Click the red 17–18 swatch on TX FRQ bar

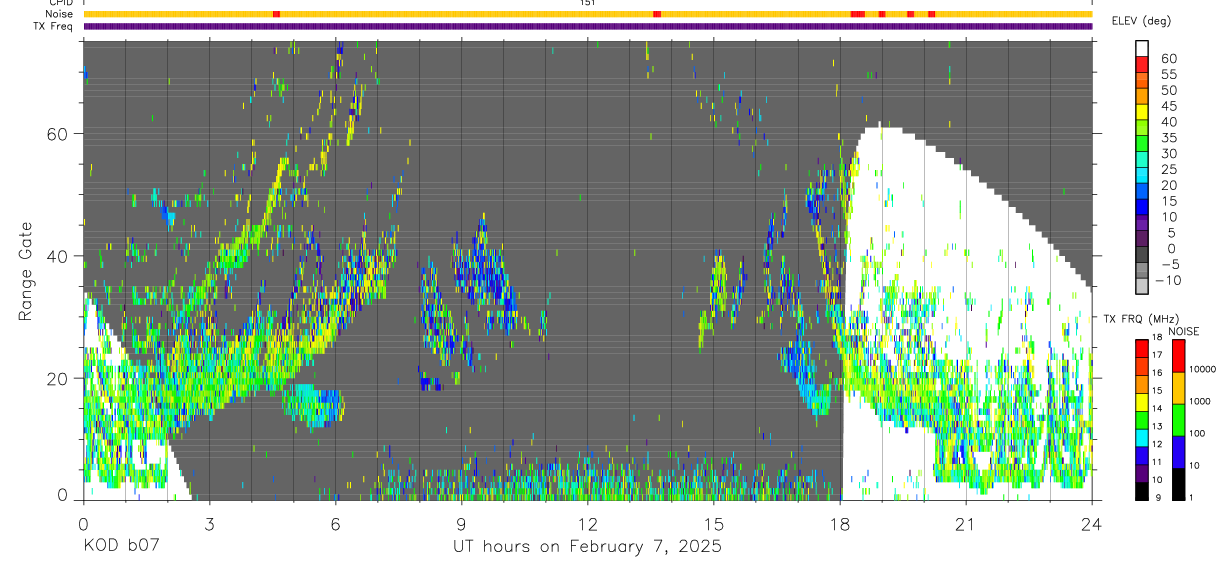click(1140, 349)
